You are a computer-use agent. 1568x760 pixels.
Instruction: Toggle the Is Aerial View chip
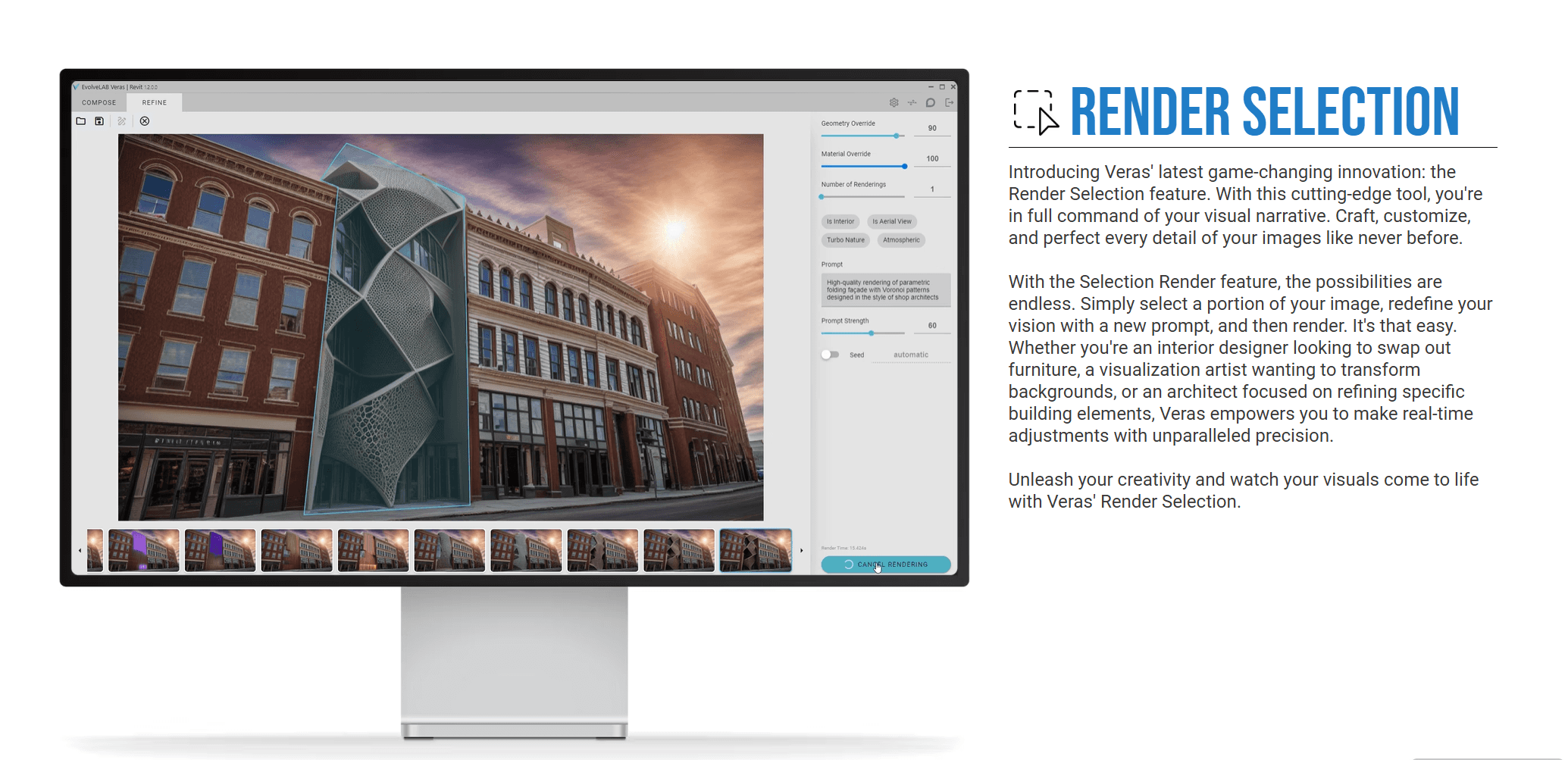pyautogui.click(x=892, y=221)
